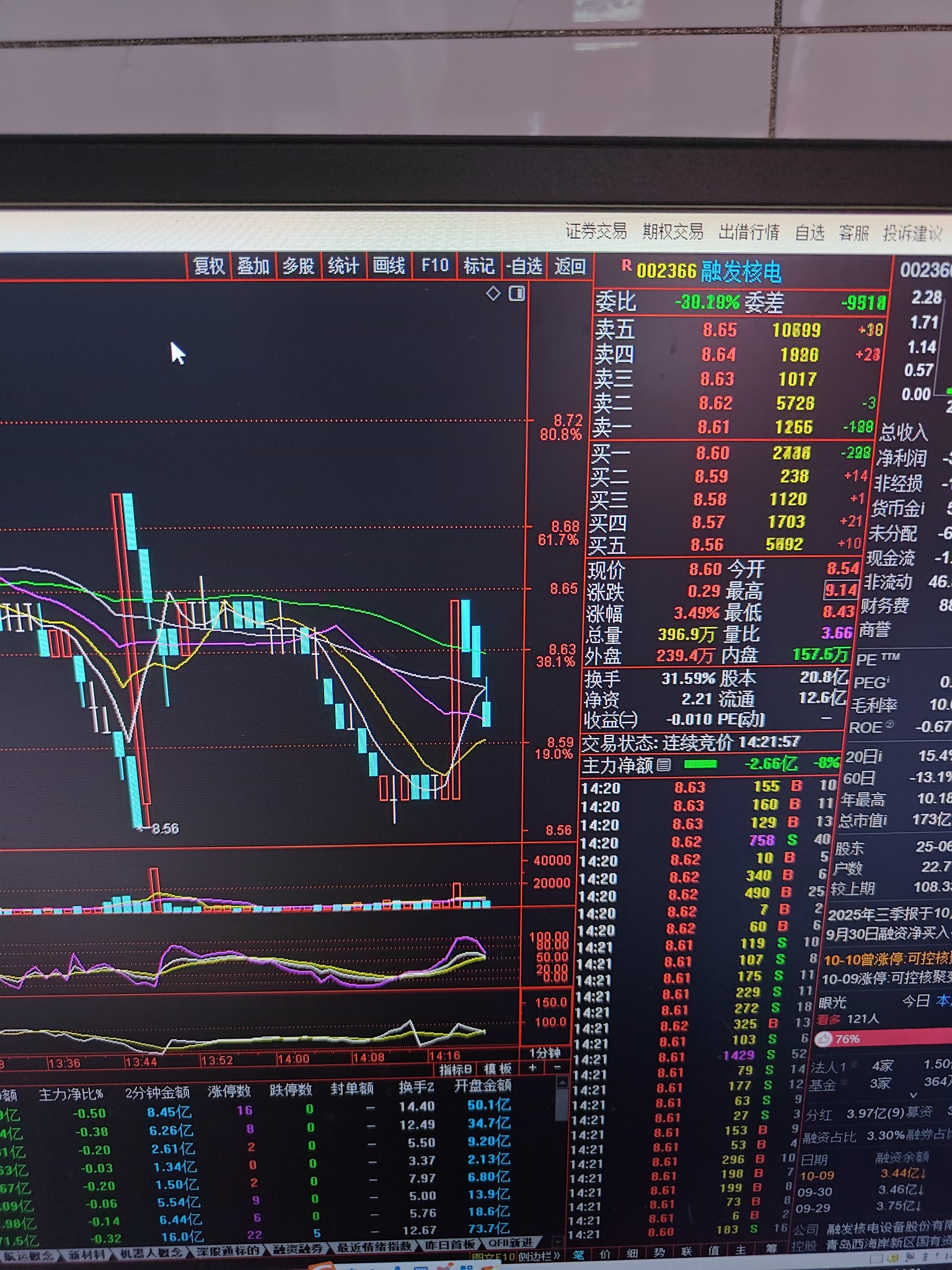Image resolution: width=952 pixels, height=1270 pixels.
Task: Expand the row under 基金 3家
Action: click(913, 1096)
